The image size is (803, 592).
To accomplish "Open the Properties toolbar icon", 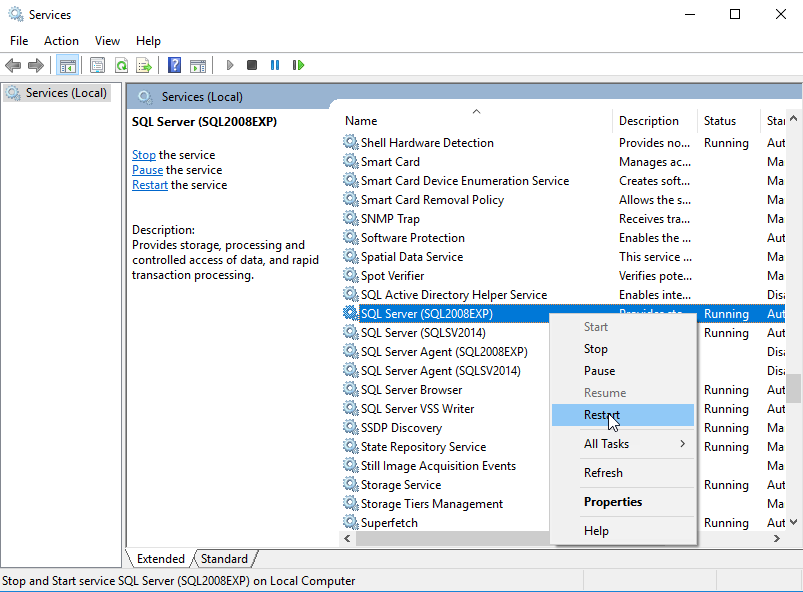I will [x=97, y=65].
